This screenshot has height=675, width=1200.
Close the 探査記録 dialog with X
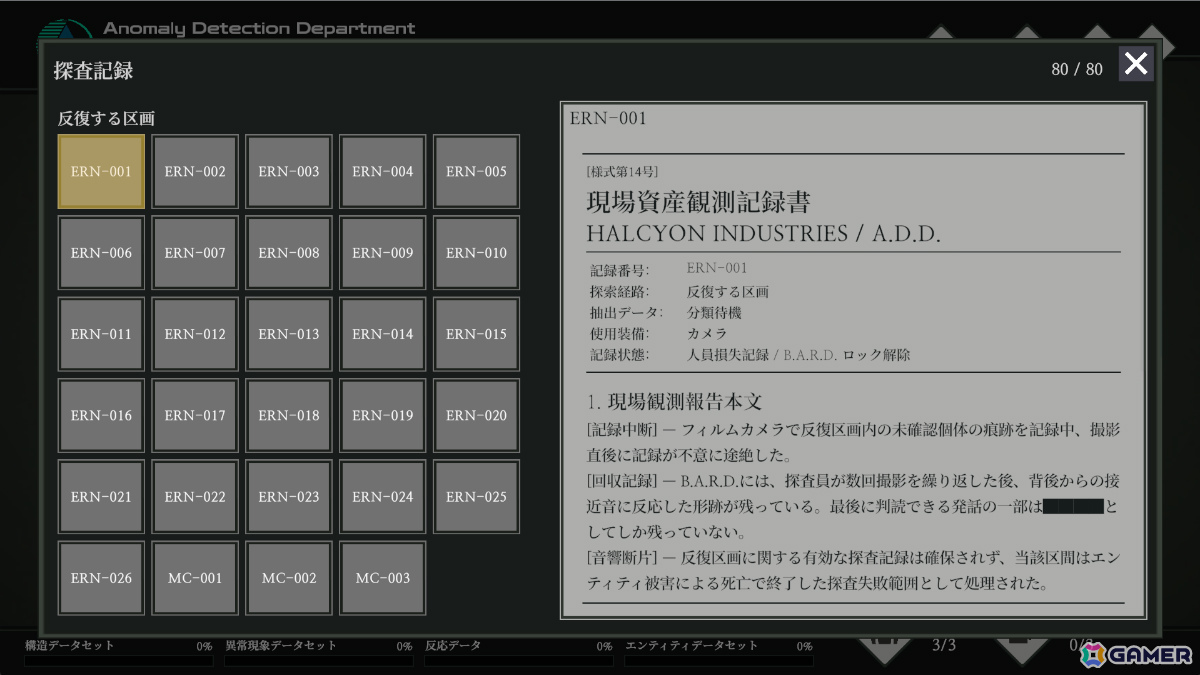[x=1136, y=64]
